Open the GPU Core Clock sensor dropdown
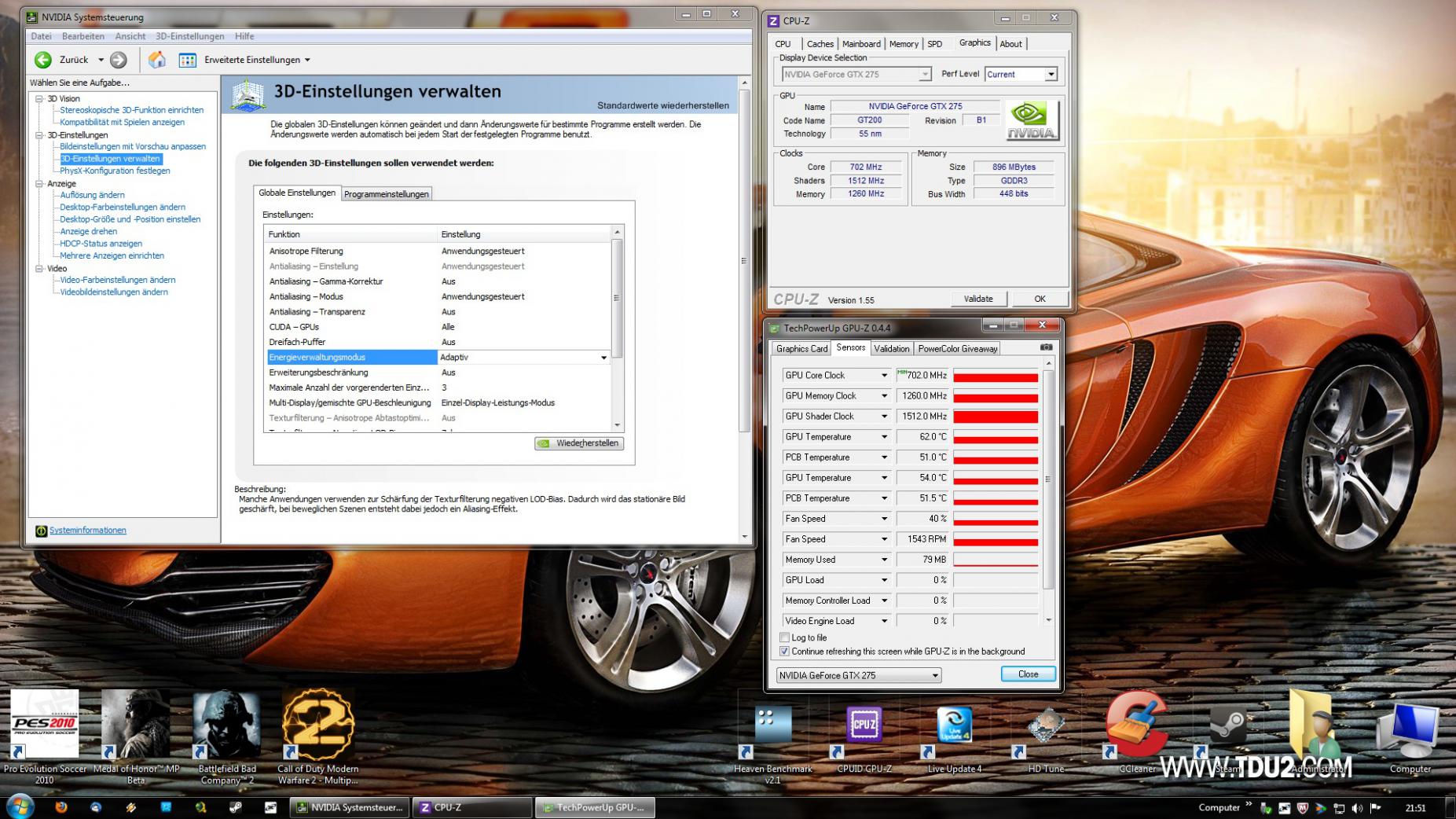Screen dimensions: 1456x819 click(x=884, y=376)
